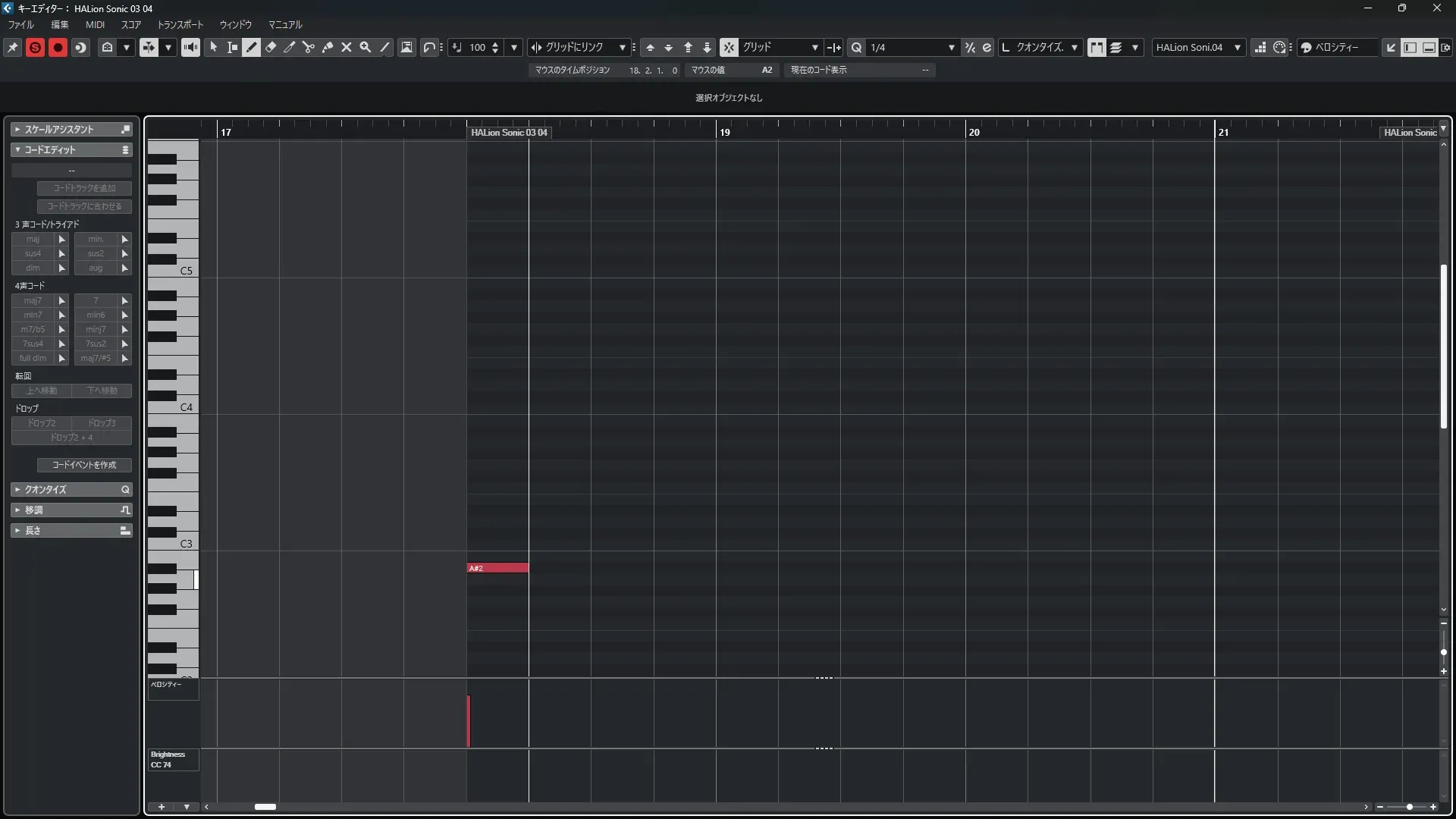Select the Draw pencil tool
This screenshot has height=819, width=1456.
[252, 47]
